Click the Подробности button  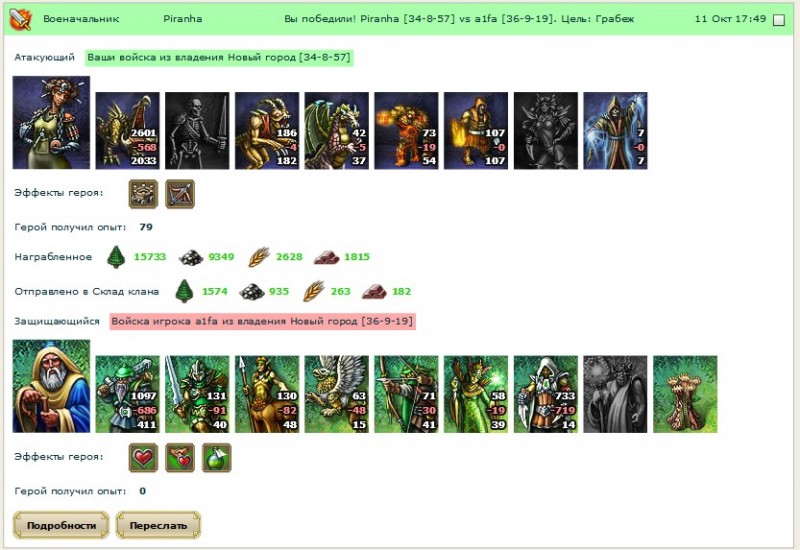point(61,525)
